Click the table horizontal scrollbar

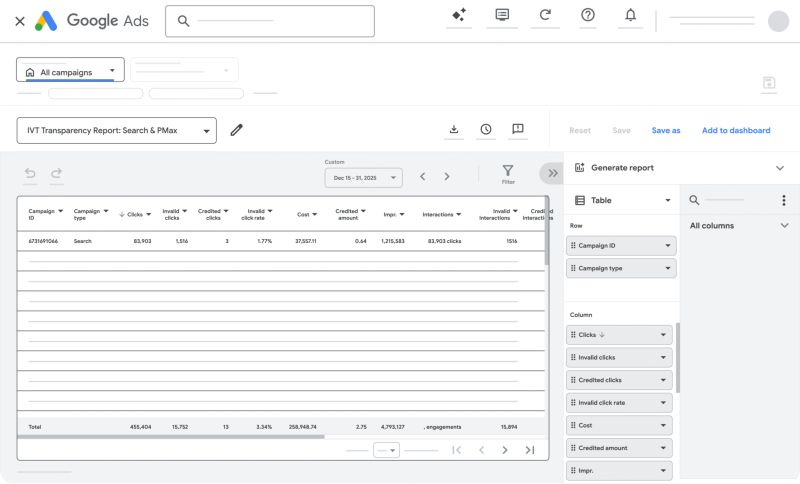tap(171, 437)
